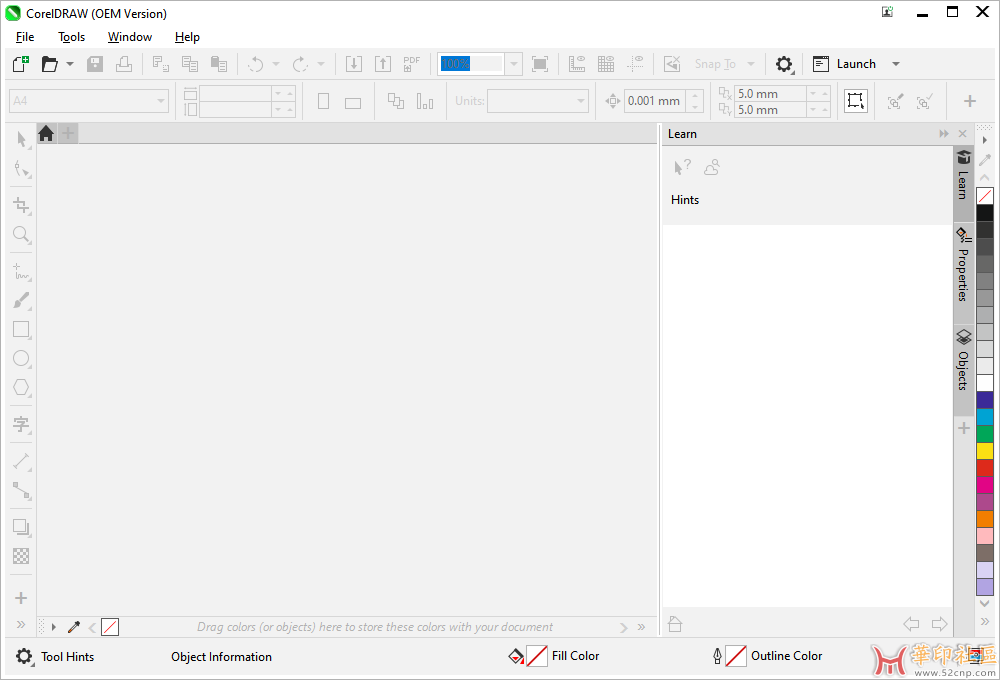Click the Outline Color status indicator
The image size is (1000, 680).
point(768,656)
